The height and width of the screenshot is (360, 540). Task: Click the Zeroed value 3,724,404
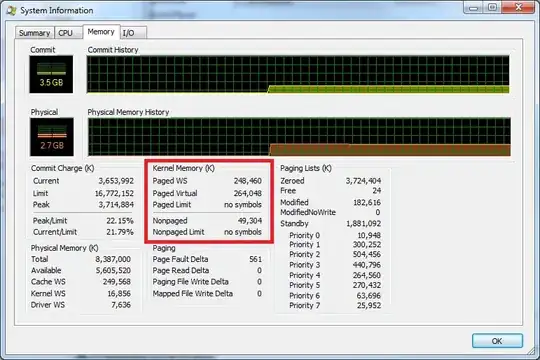tap(363, 181)
